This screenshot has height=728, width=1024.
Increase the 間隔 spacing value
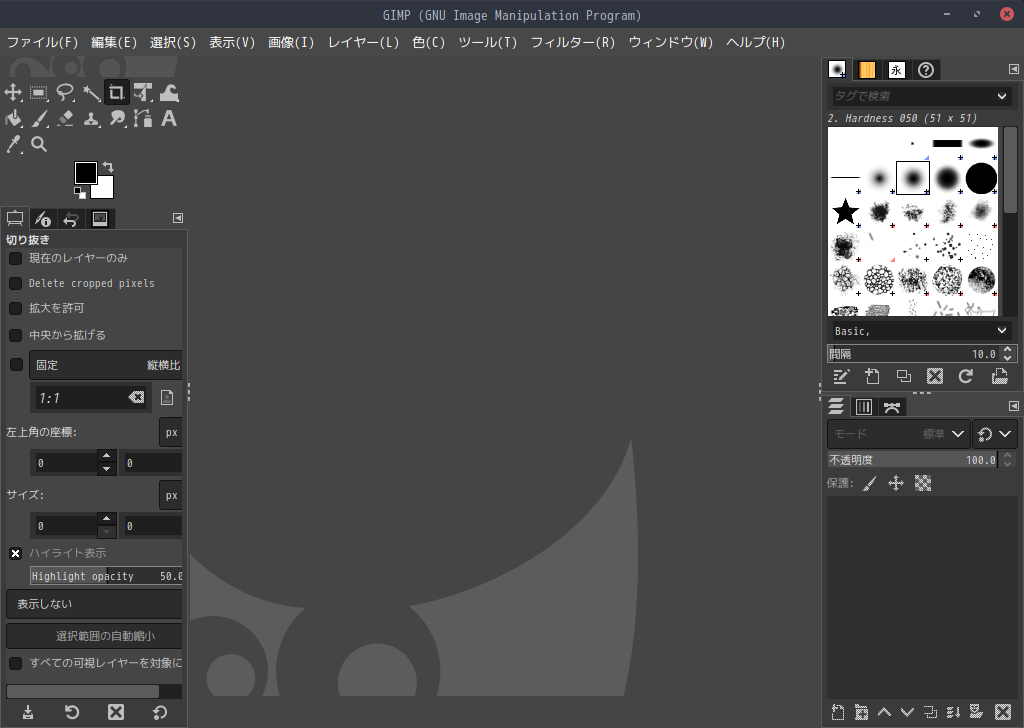pyautogui.click(x=1008, y=349)
